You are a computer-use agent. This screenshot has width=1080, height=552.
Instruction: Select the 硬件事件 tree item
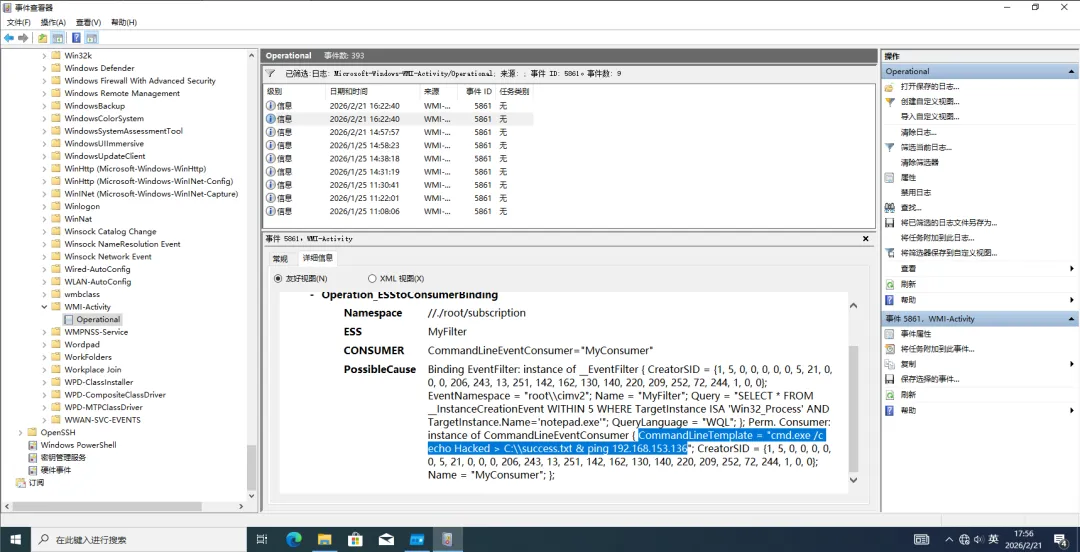(x=55, y=470)
